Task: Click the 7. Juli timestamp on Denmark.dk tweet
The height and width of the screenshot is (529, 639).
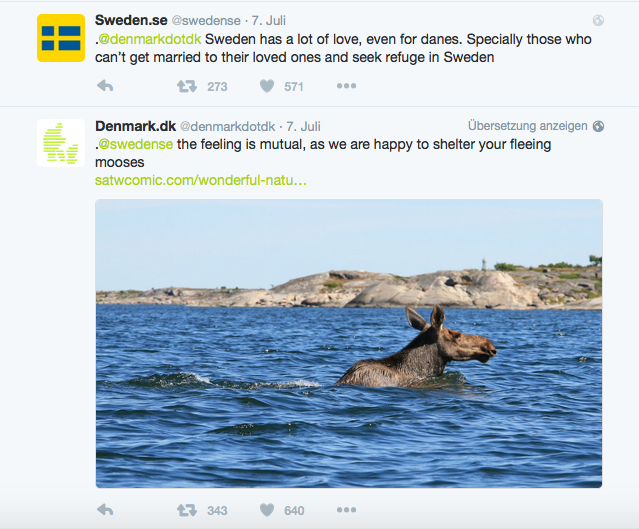Action: [303, 126]
